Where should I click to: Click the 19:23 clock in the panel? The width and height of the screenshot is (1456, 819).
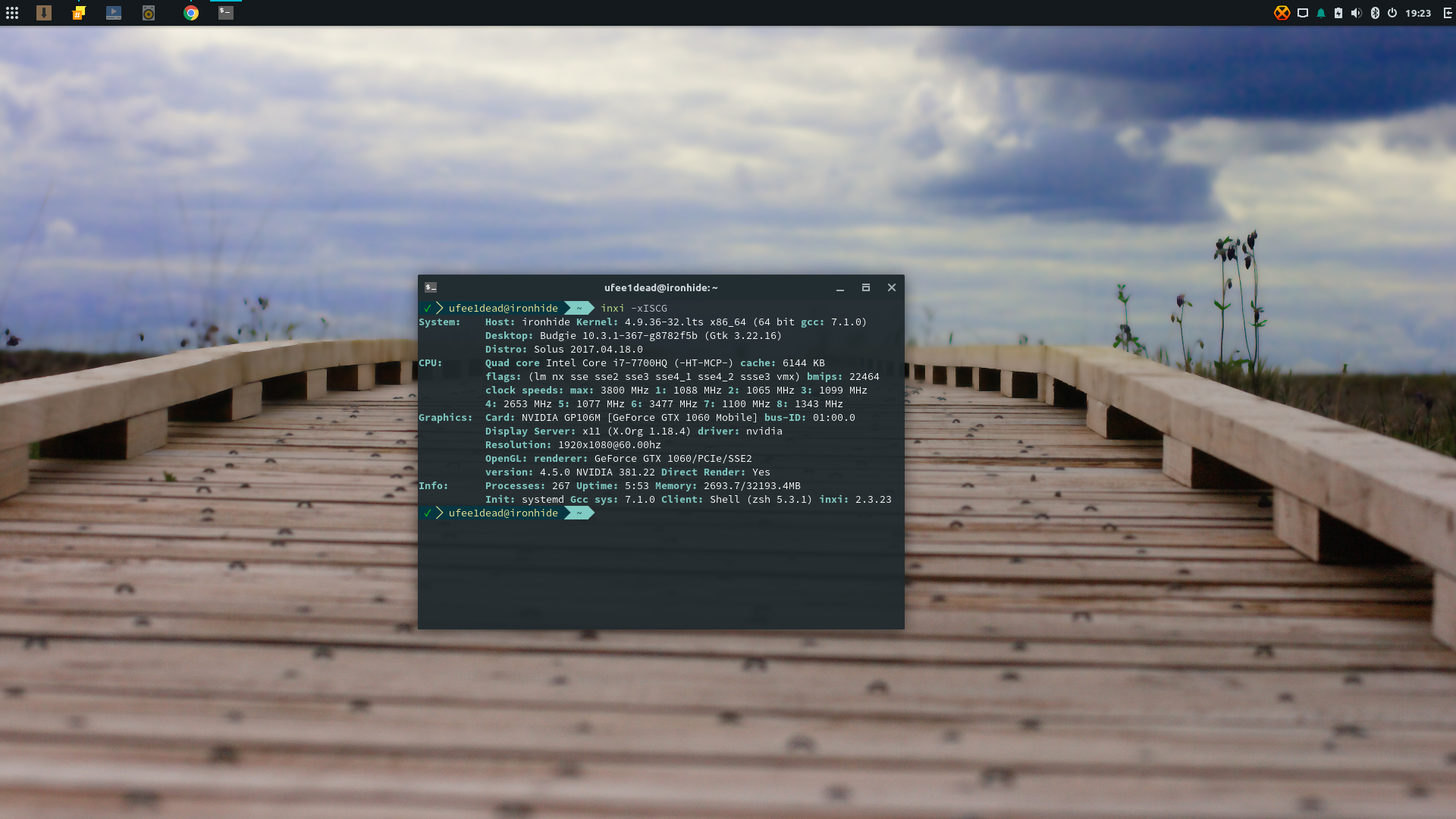click(x=1418, y=13)
